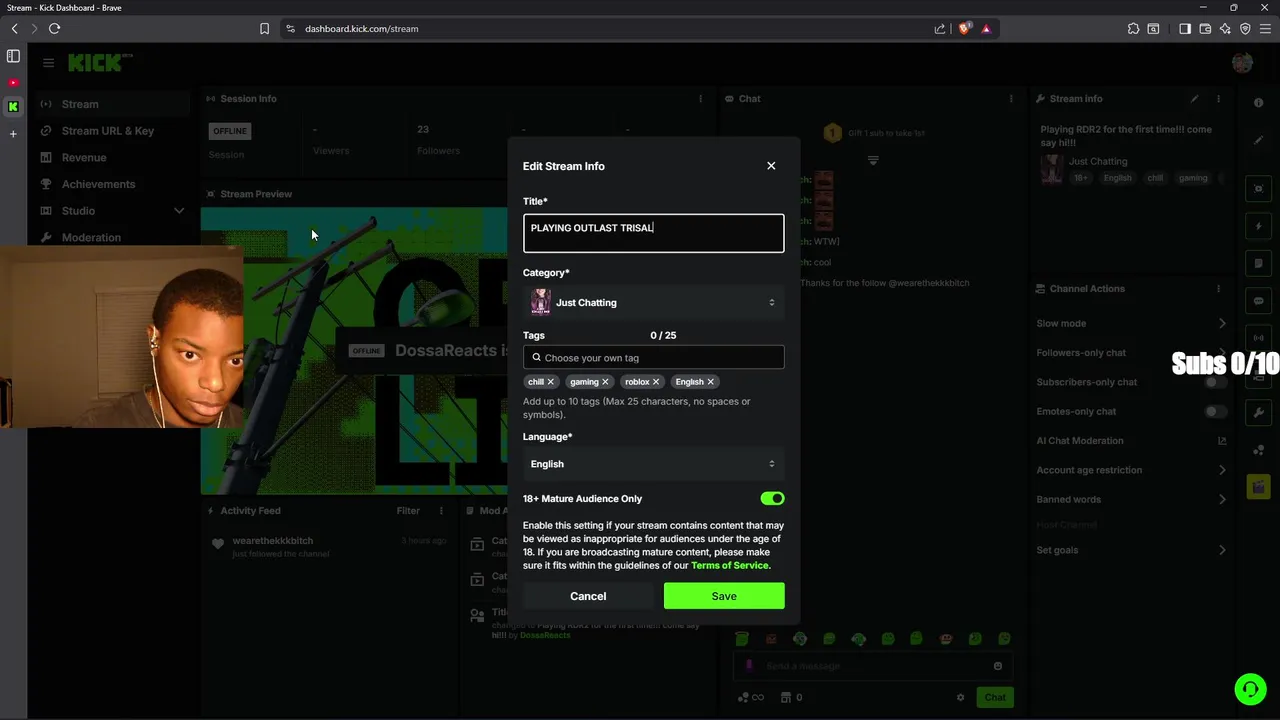The height and width of the screenshot is (720, 1280).
Task: Remove the roblox tag
Action: tap(656, 382)
